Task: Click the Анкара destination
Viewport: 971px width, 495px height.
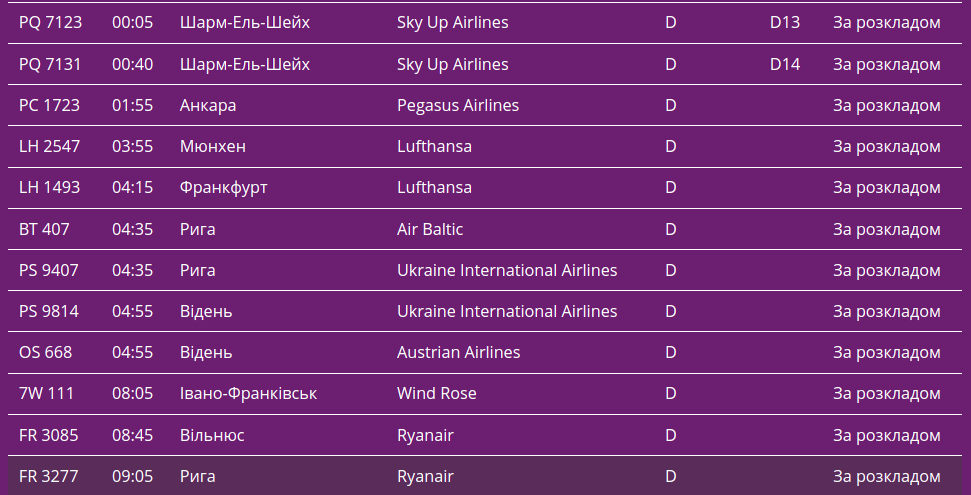Action: pos(208,105)
